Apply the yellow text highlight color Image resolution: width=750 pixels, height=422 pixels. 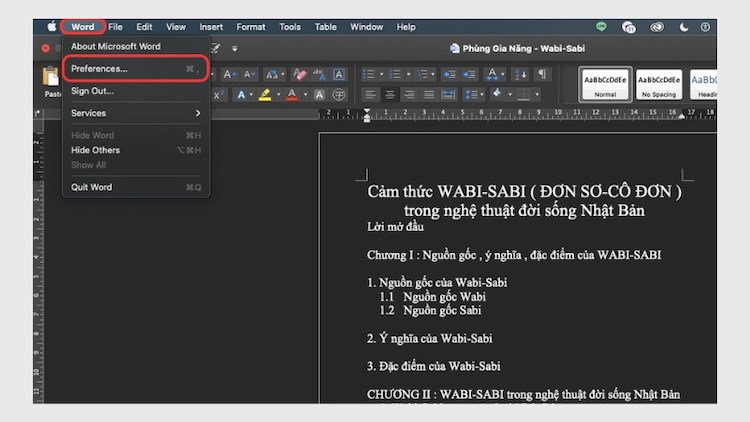pos(265,95)
